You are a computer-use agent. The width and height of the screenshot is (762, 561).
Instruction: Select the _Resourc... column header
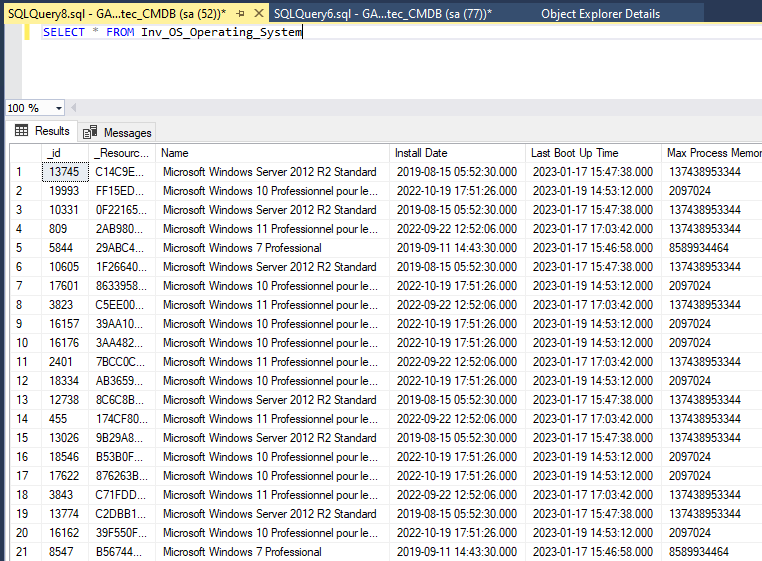pyautogui.click(x=122, y=153)
